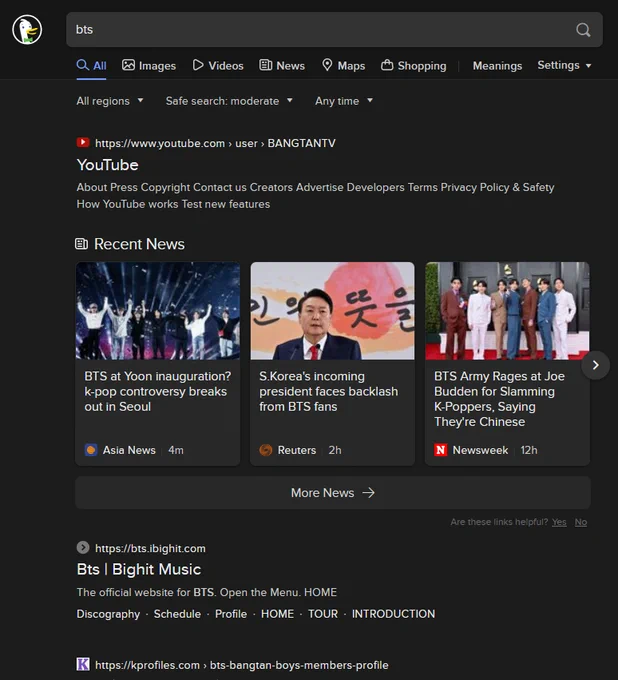Screen dimensions: 618x680
Task: Click the More News button
Action: 333,493
